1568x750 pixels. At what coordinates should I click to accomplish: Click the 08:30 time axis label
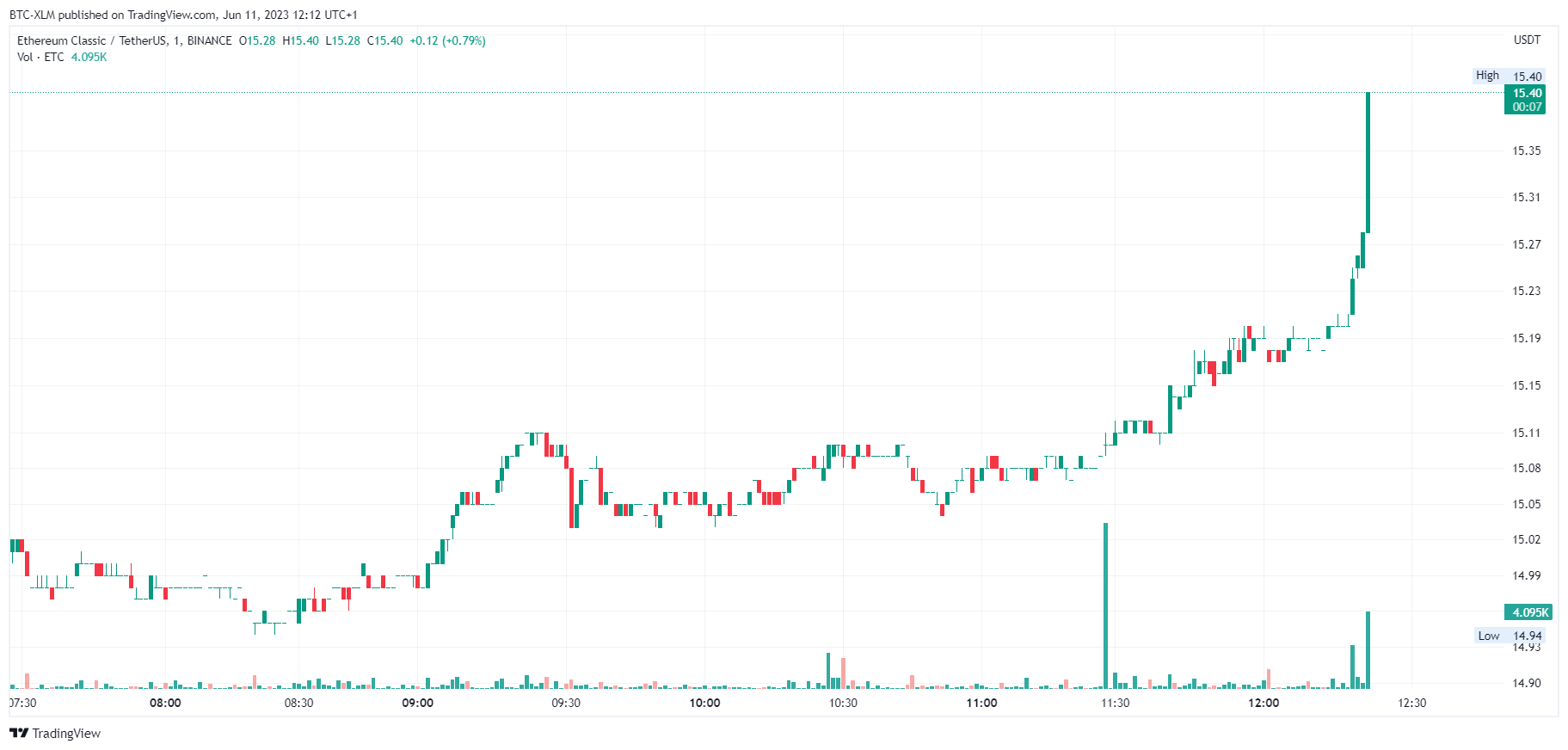tap(298, 703)
